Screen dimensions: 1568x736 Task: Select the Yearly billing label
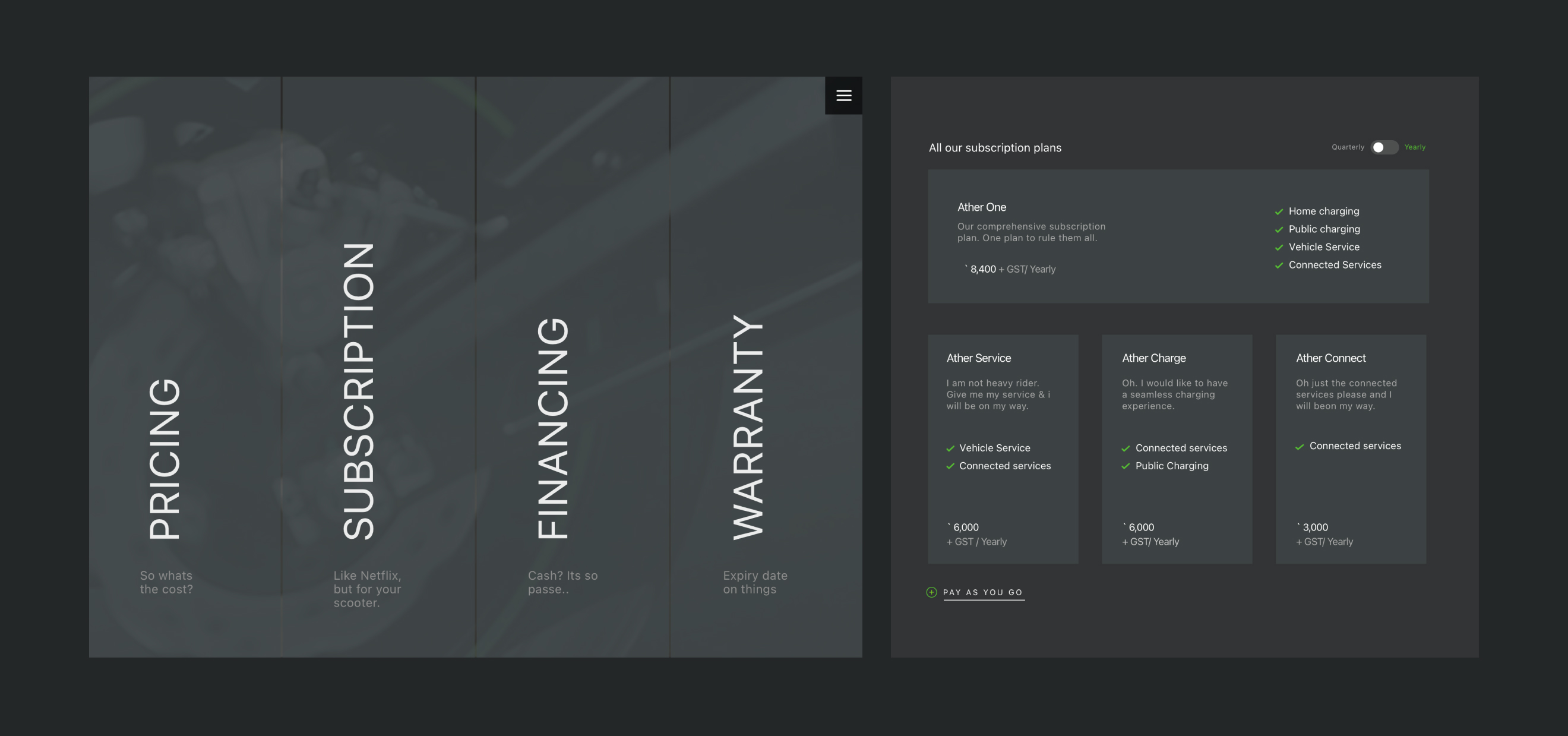tap(1415, 147)
